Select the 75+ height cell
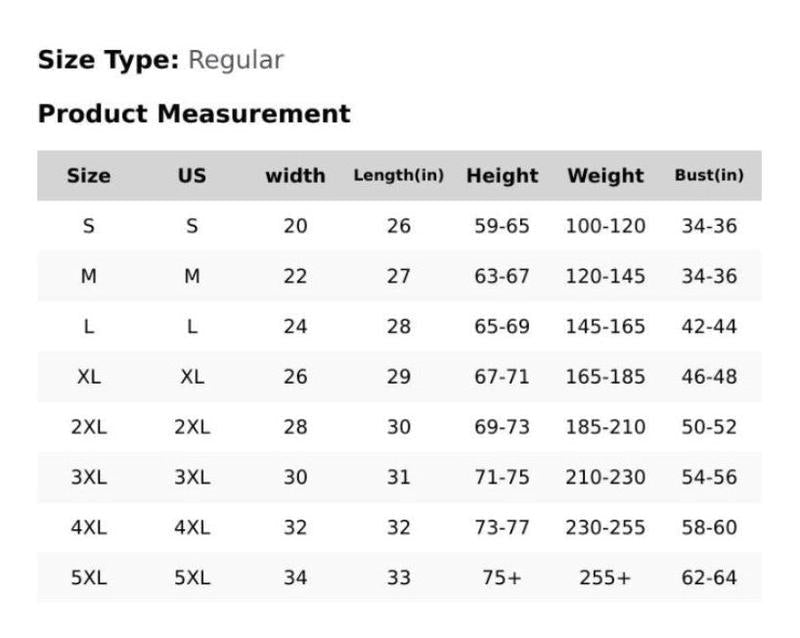The width and height of the screenshot is (800, 638). [x=502, y=578]
